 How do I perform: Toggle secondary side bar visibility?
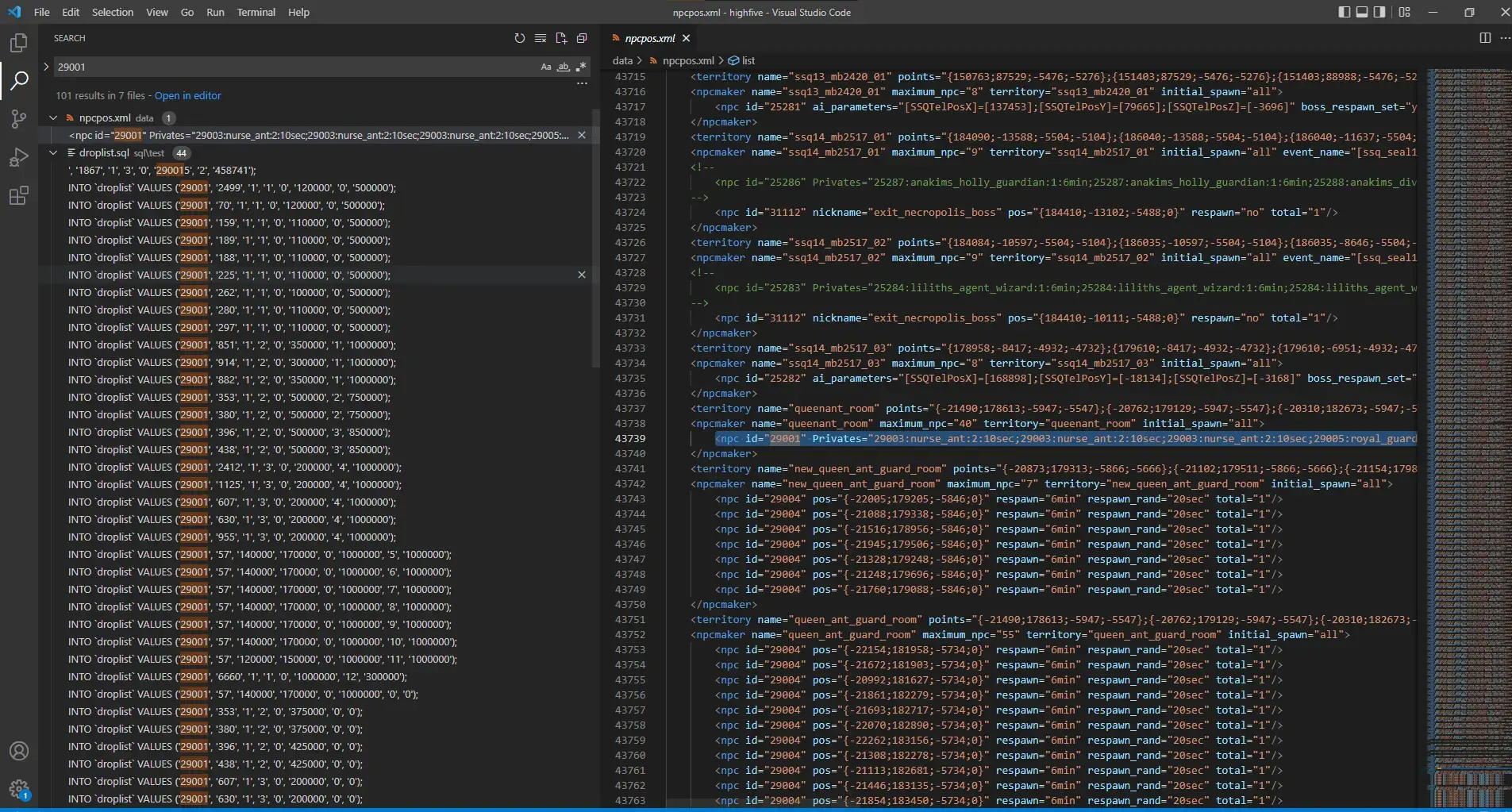1379,12
